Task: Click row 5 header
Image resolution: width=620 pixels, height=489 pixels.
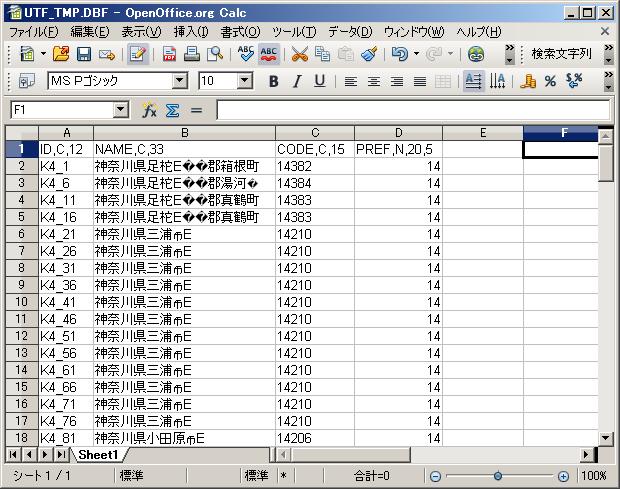Action: pos(21,217)
